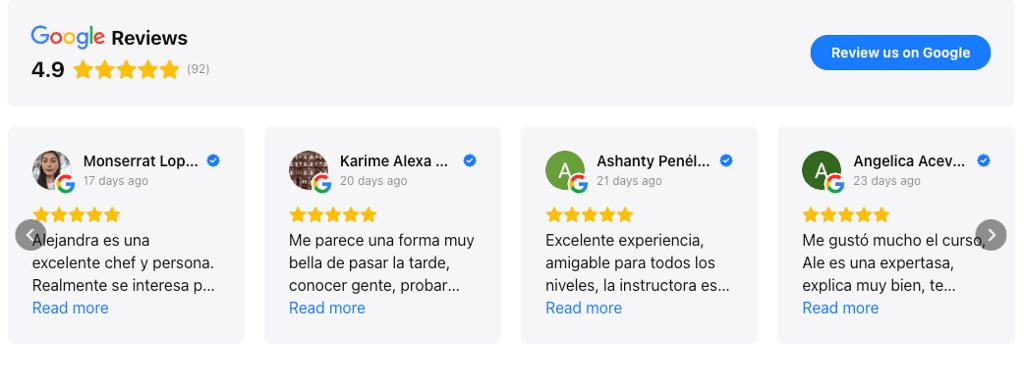Open Monserrat Lop's profile photo

pos(52,170)
